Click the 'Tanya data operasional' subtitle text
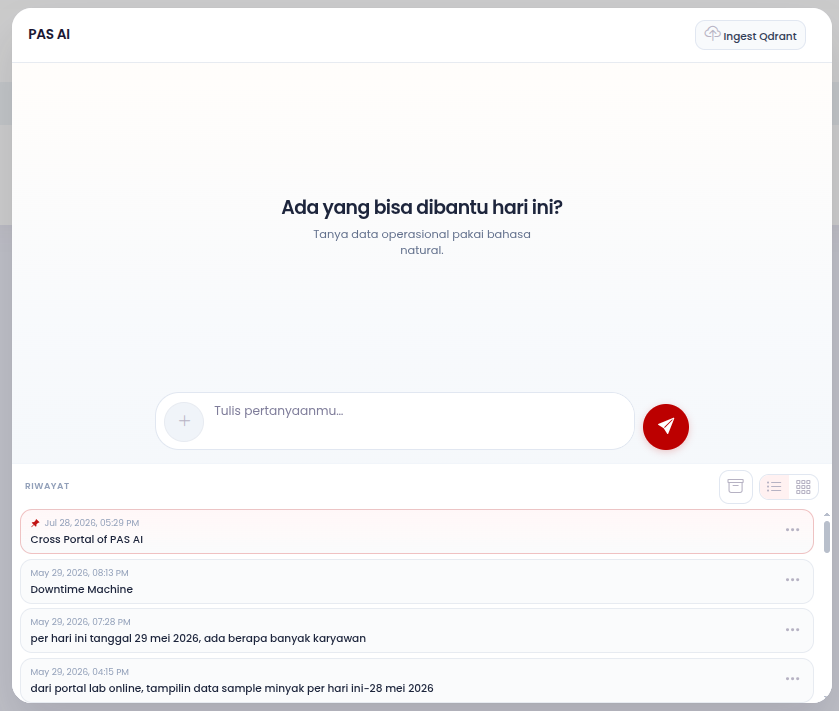The width and height of the screenshot is (839, 711). [422, 242]
